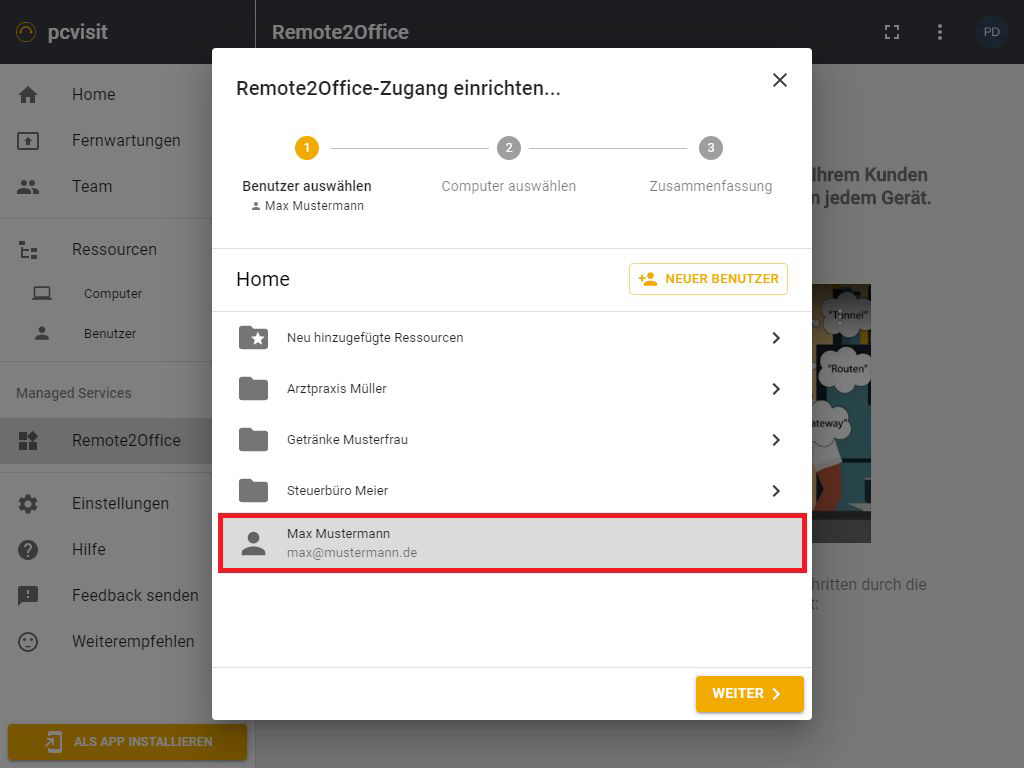Image resolution: width=1024 pixels, height=768 pixels.
Task: Click the pcvisit logo icon
Action: click(x=26, y=32)
